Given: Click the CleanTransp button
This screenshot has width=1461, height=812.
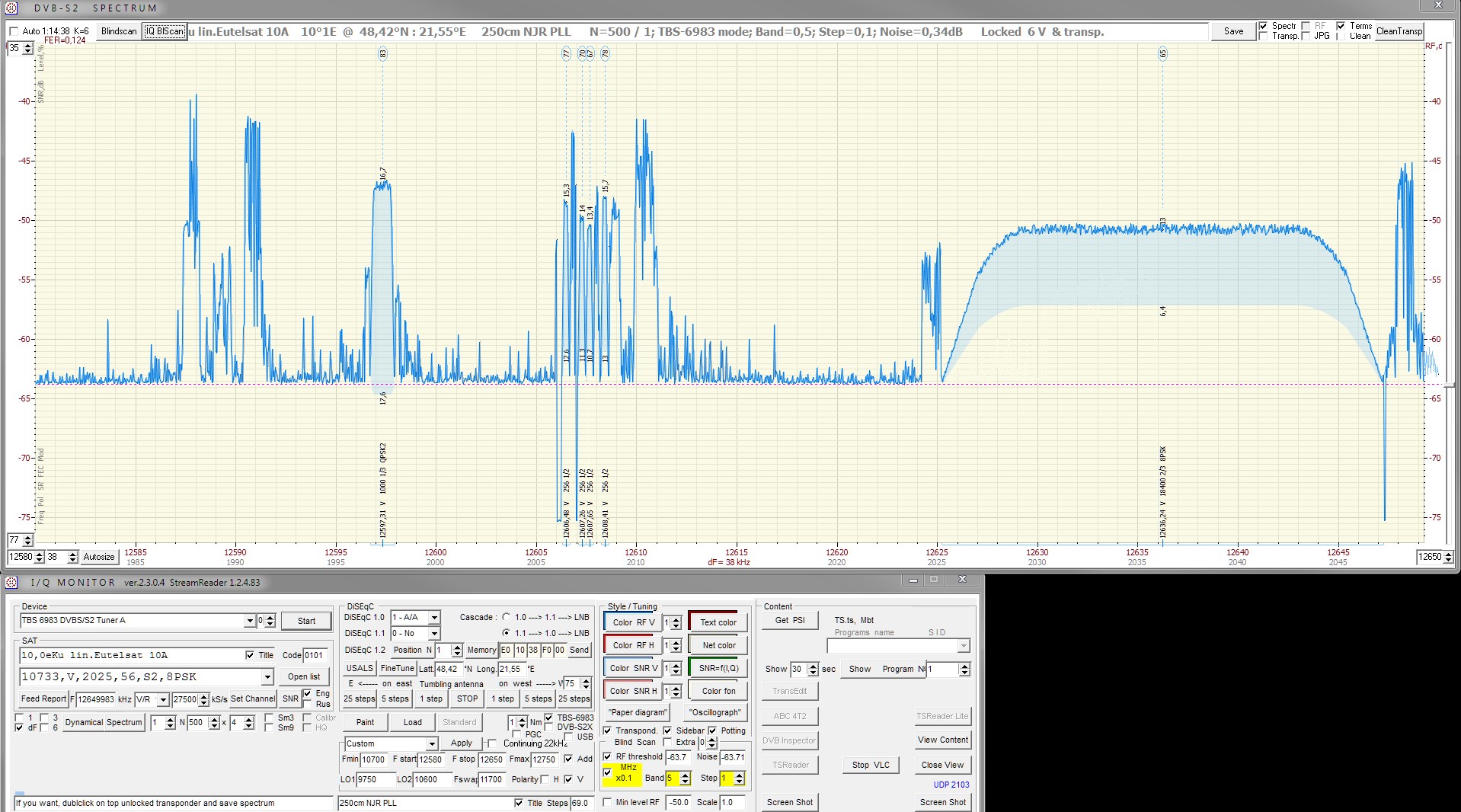Looking at the screenshot, I should coord(1399,31).
